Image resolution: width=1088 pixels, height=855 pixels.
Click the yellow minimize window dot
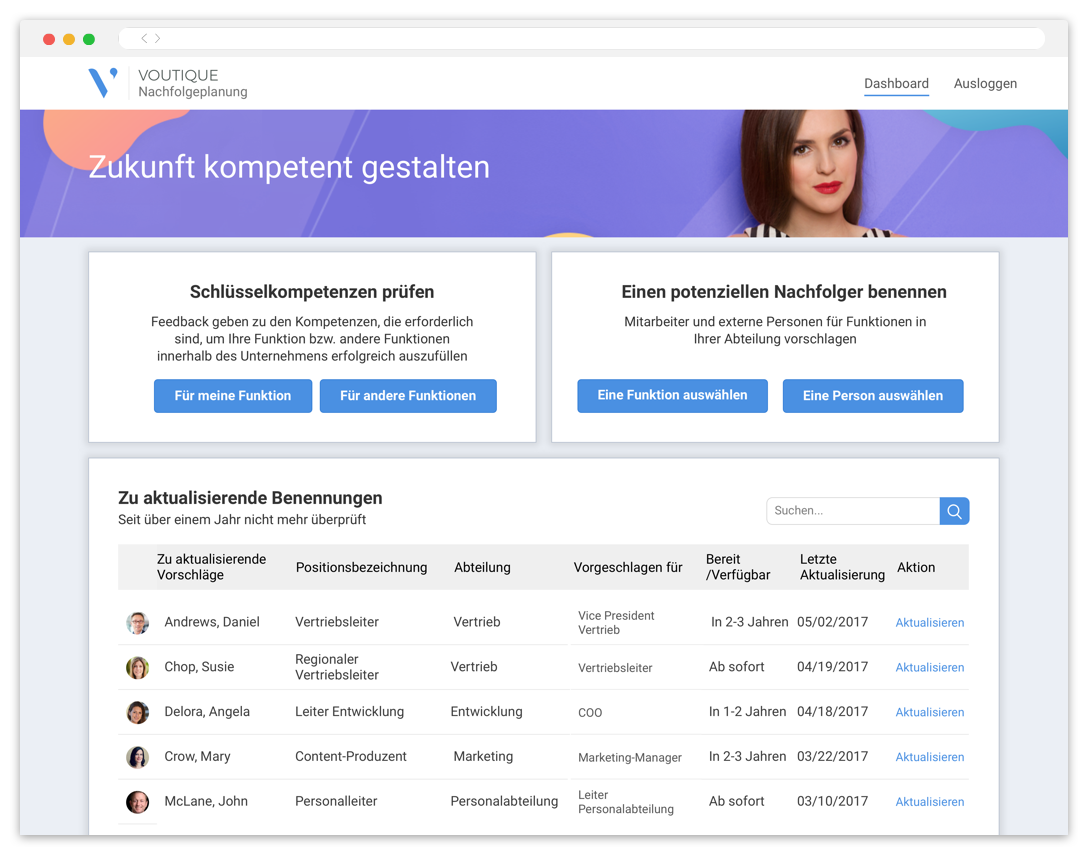click(x=69, y=40)
